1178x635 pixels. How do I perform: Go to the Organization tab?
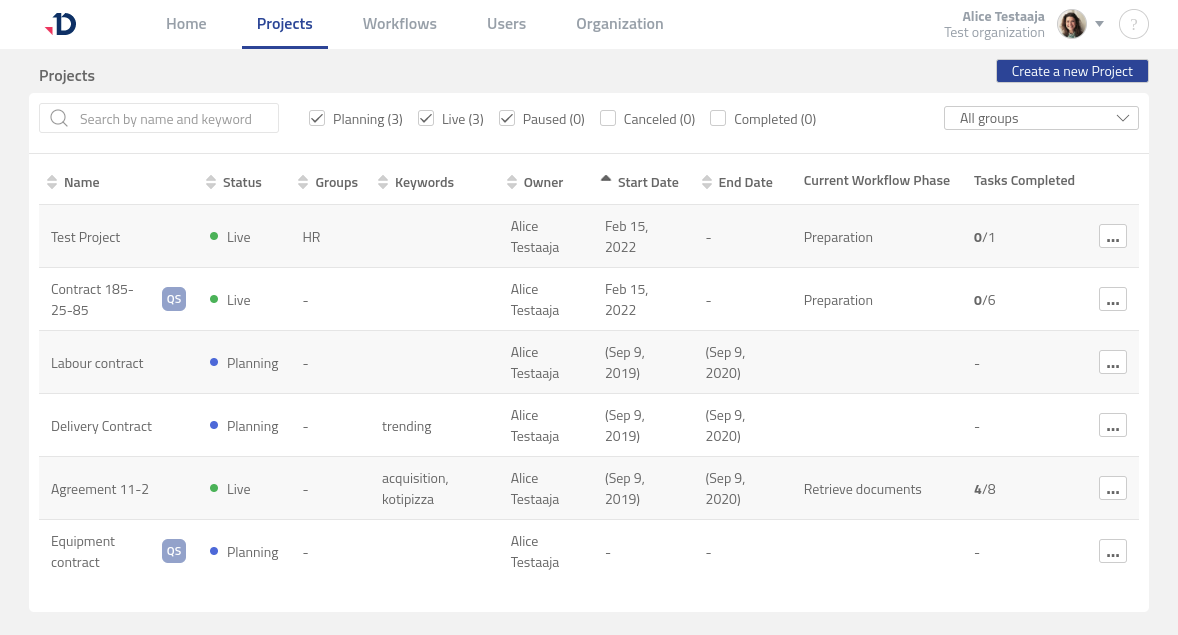point(619,24)
